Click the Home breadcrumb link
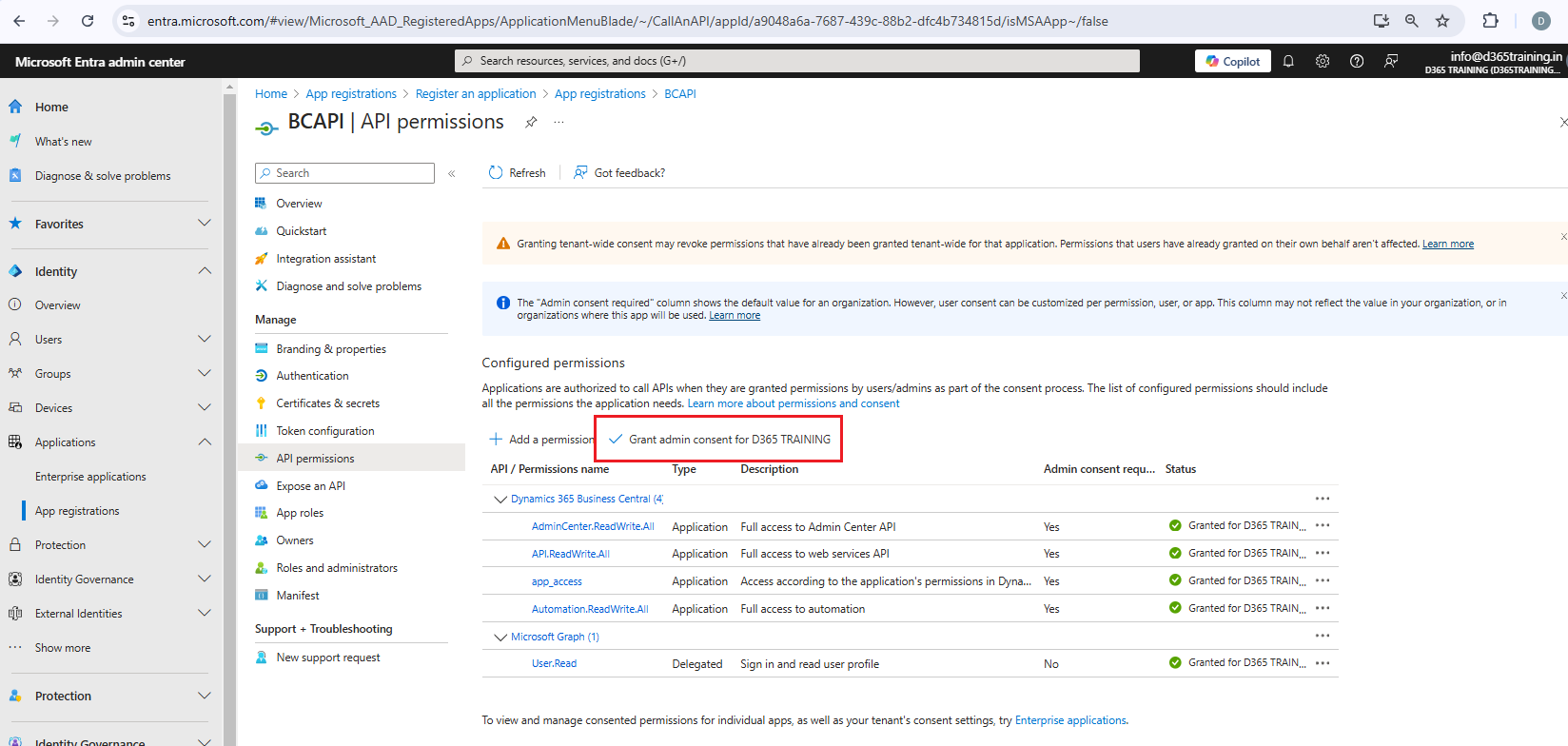This screenshot has height=746, width=1568. [271, 93]
